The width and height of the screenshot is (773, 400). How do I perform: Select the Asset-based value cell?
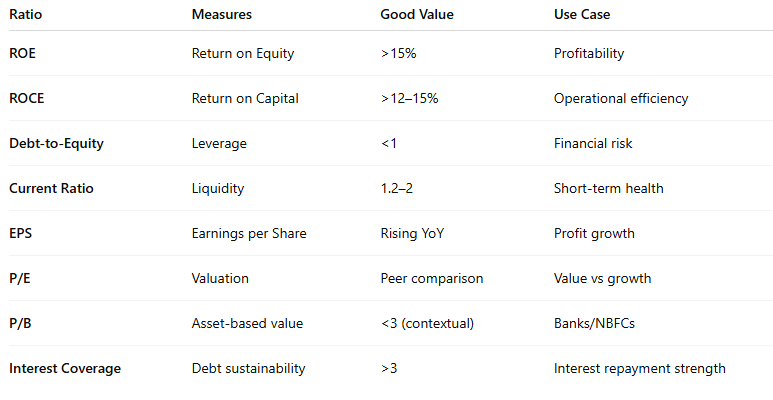pos(247,324)
